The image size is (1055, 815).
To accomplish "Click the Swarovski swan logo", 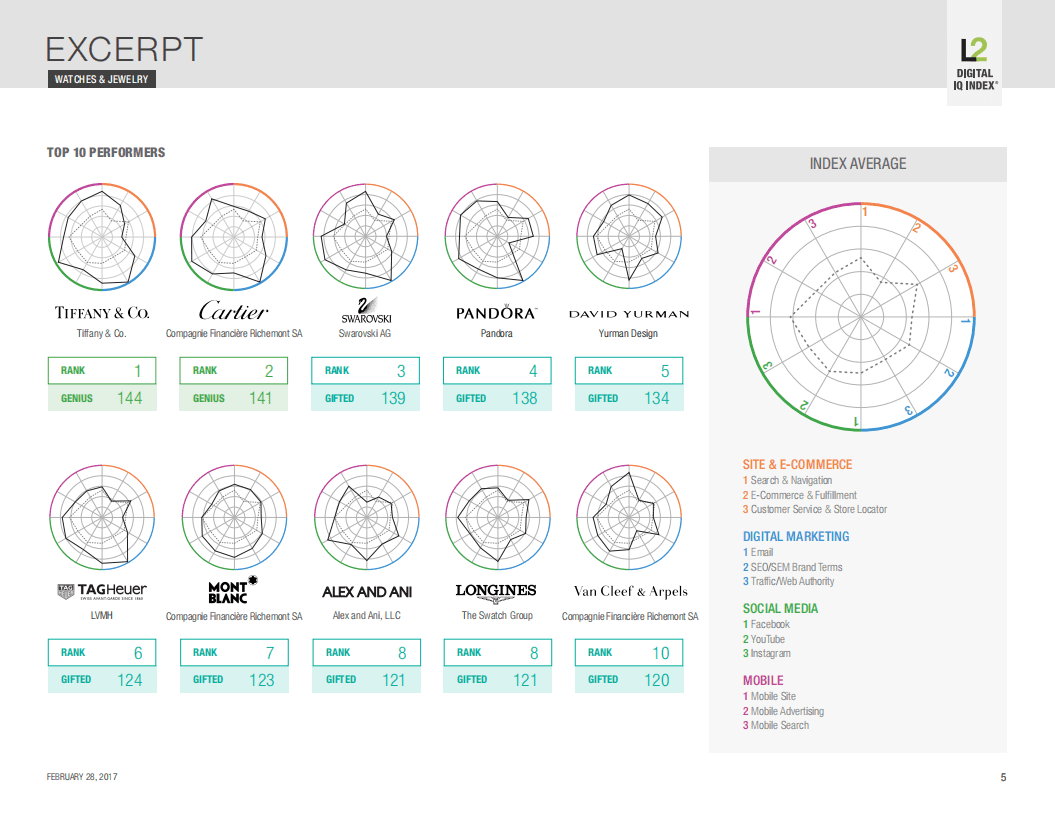I will pyautogui.click(x=365, y=310).
